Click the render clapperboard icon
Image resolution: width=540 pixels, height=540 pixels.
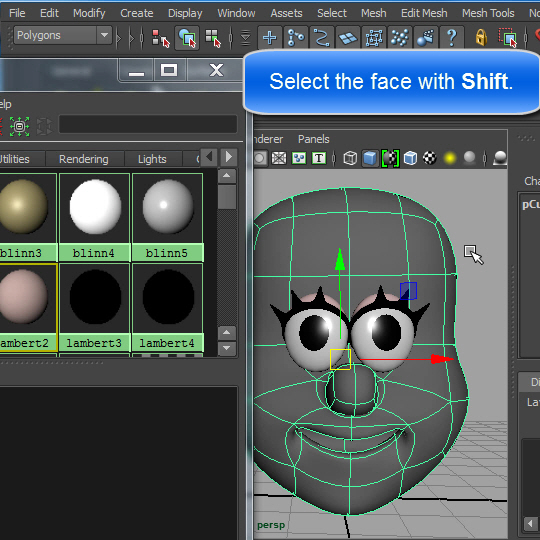coord(426,37)
